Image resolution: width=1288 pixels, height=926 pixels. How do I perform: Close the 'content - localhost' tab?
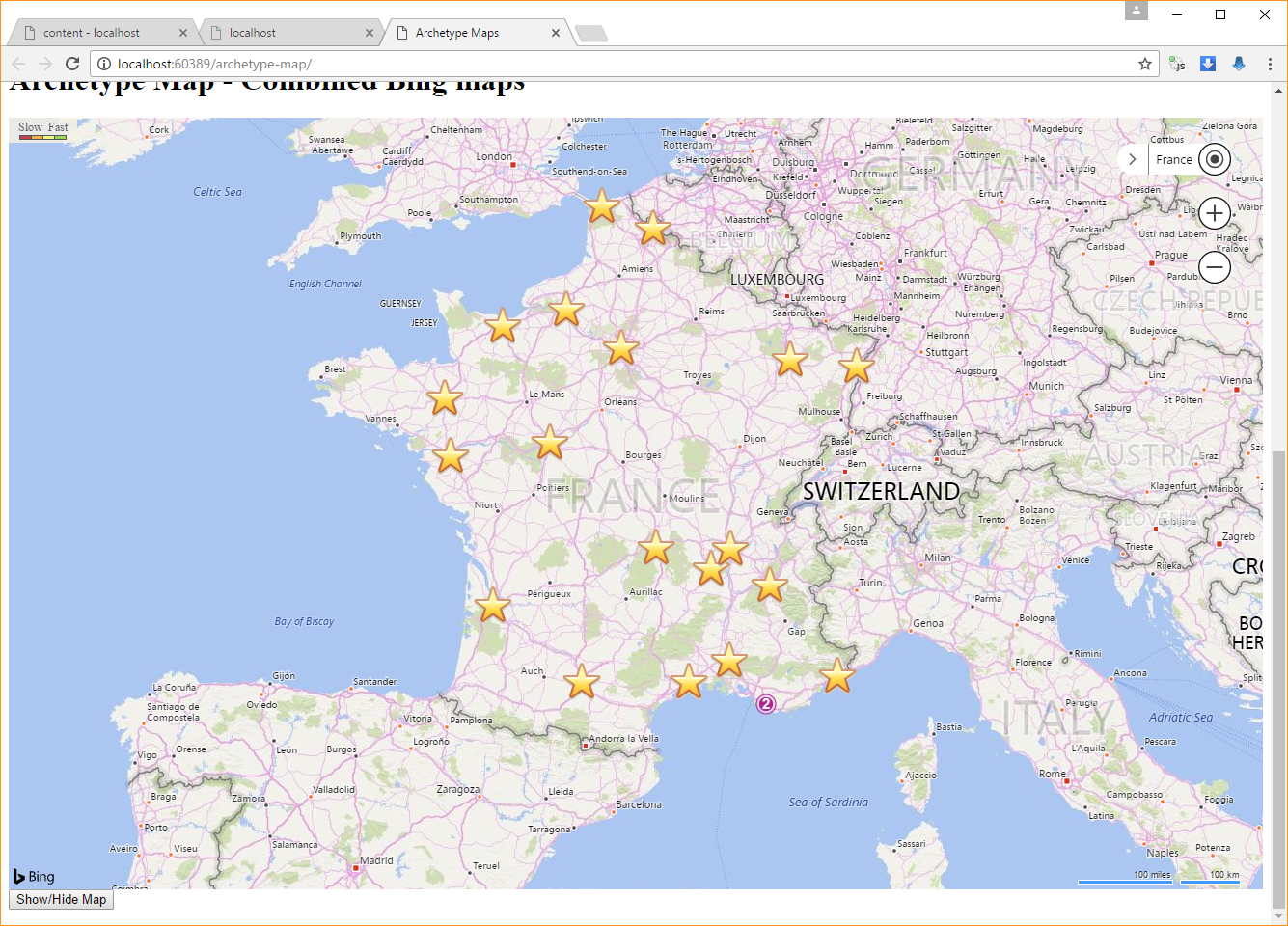click(x=183, y=33)
